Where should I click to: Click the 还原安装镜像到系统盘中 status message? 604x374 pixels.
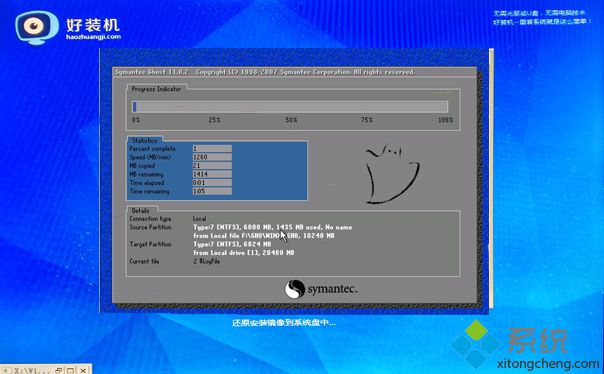284,323
